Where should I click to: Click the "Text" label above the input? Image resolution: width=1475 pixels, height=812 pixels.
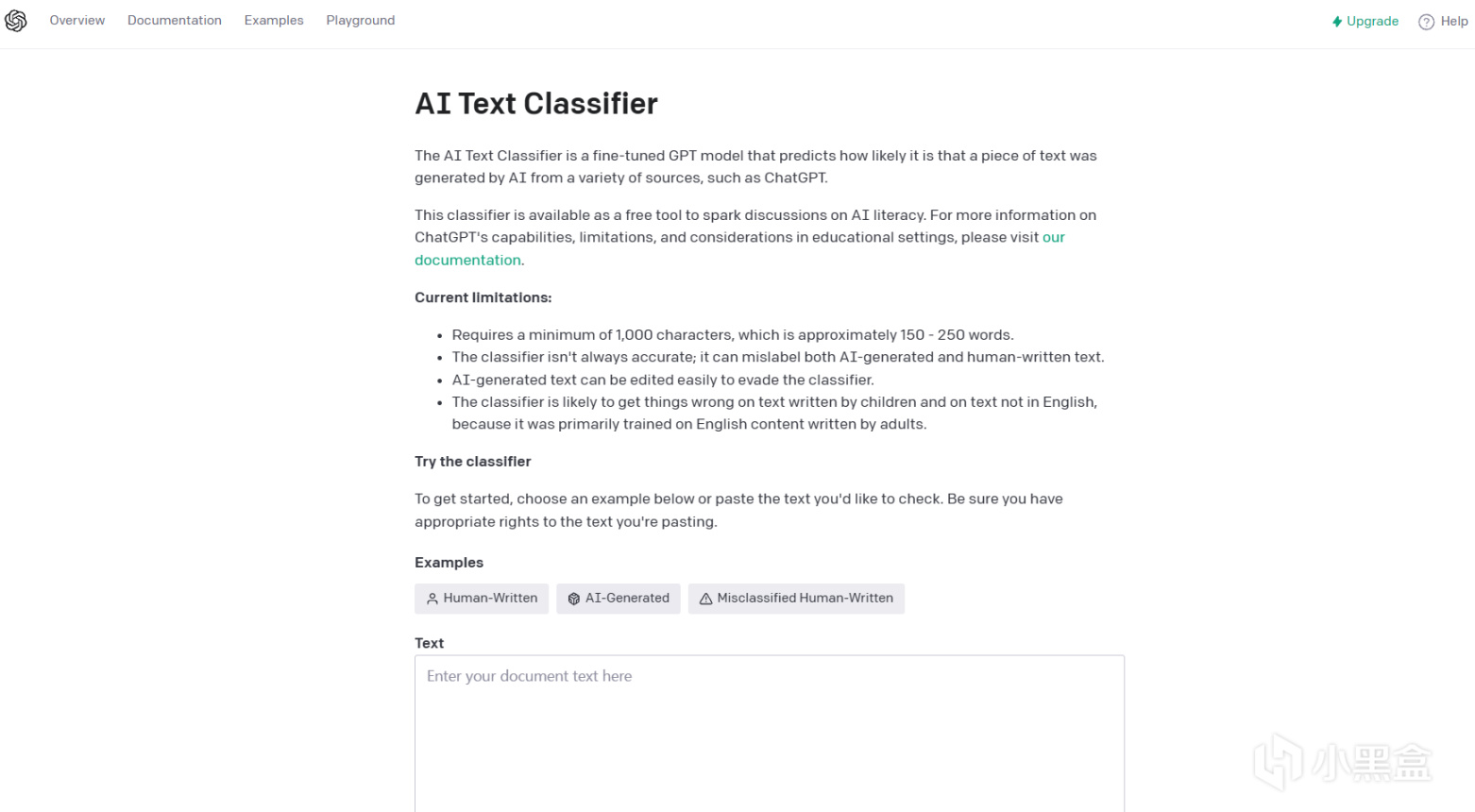(429, 643)
